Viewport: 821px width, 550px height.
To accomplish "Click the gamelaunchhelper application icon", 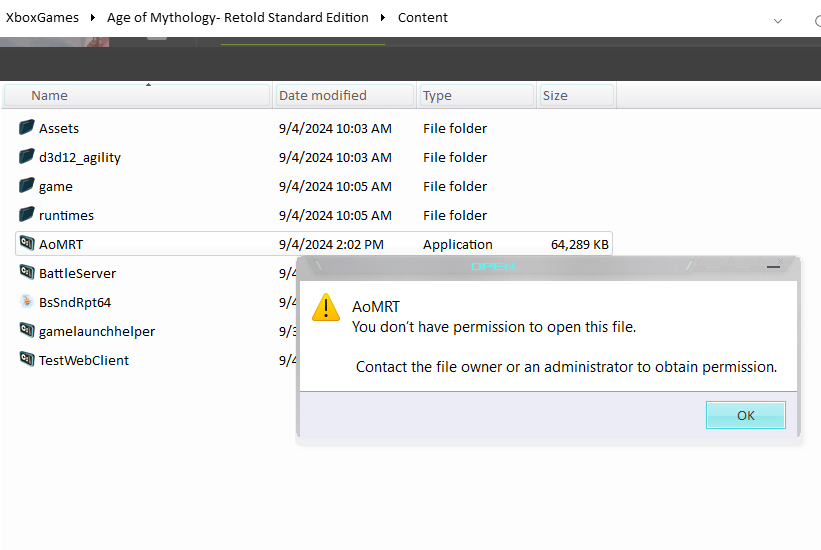I will pyautogui.click(x=27, y=330).
